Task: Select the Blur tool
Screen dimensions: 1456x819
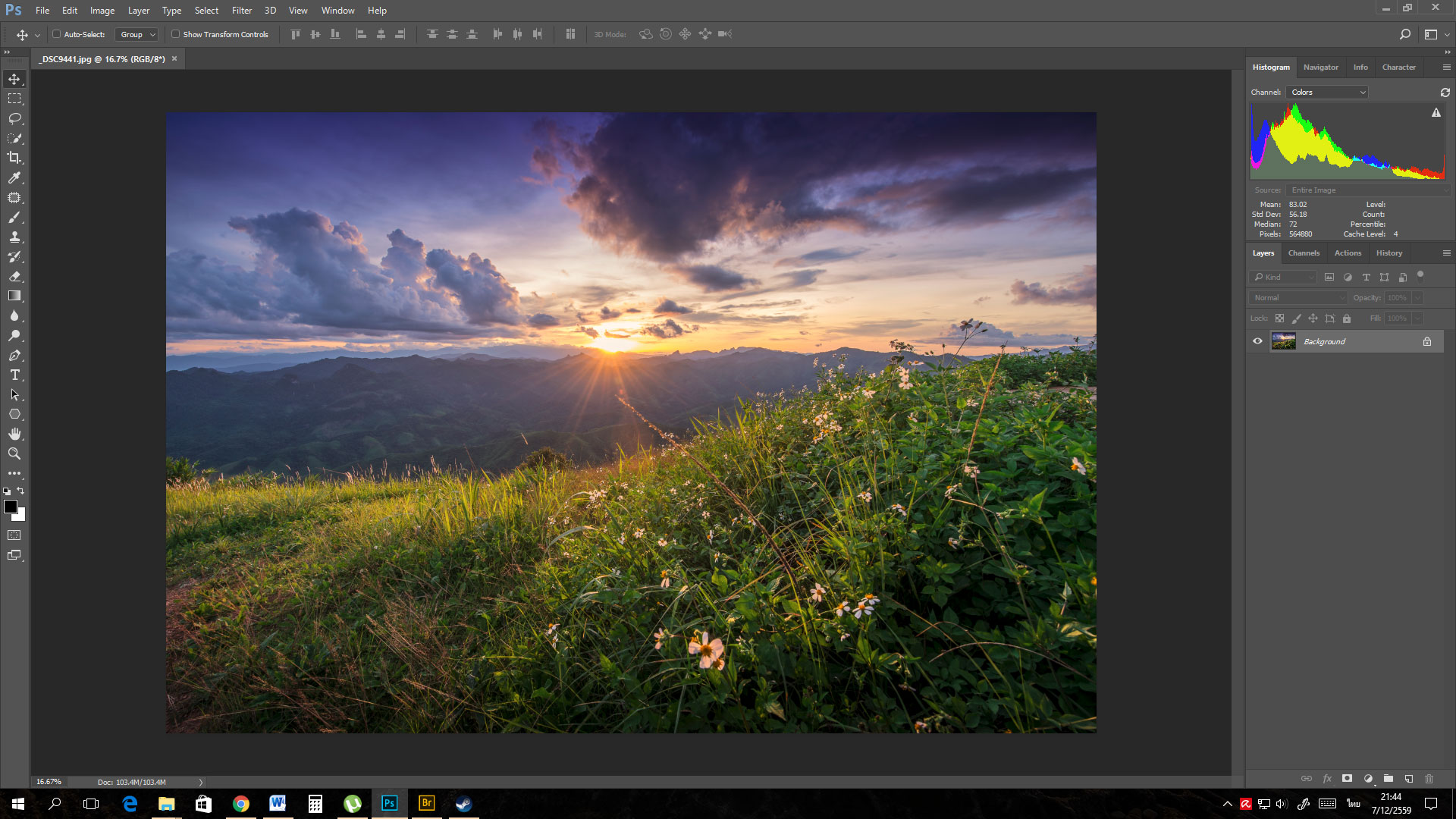Action: click(14, 315)
